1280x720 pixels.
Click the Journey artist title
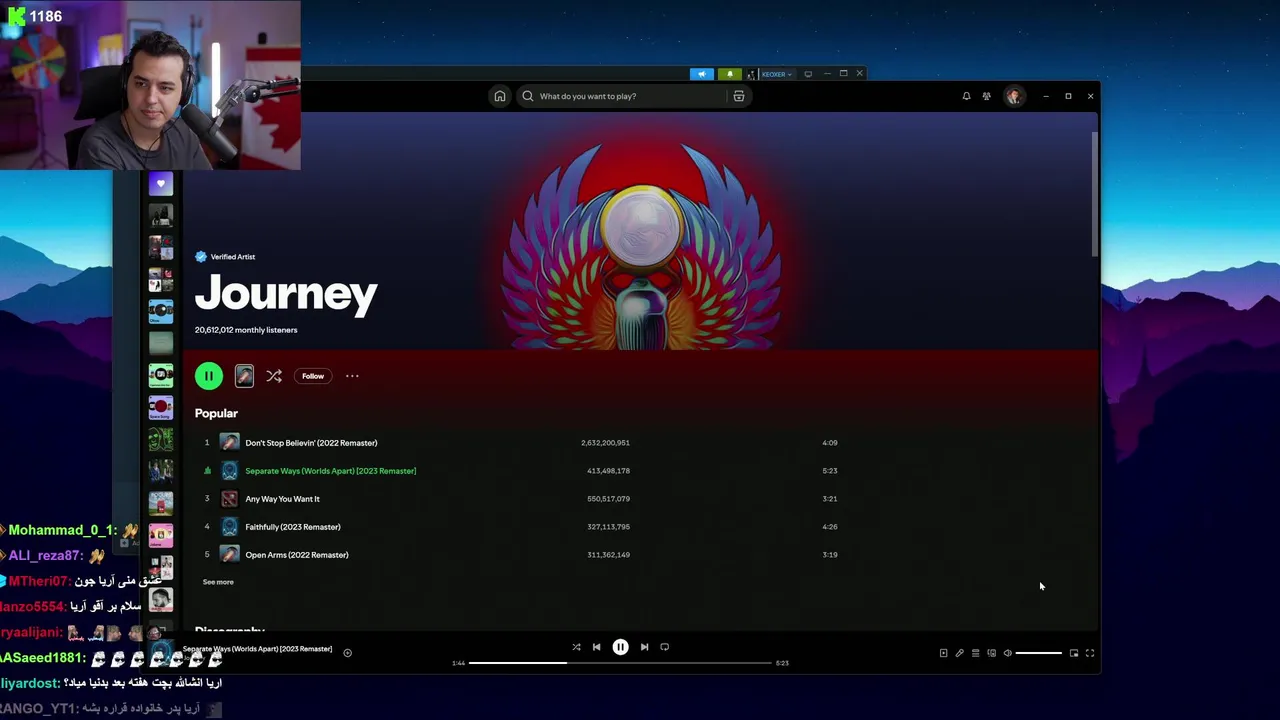(x=286, y=295)
